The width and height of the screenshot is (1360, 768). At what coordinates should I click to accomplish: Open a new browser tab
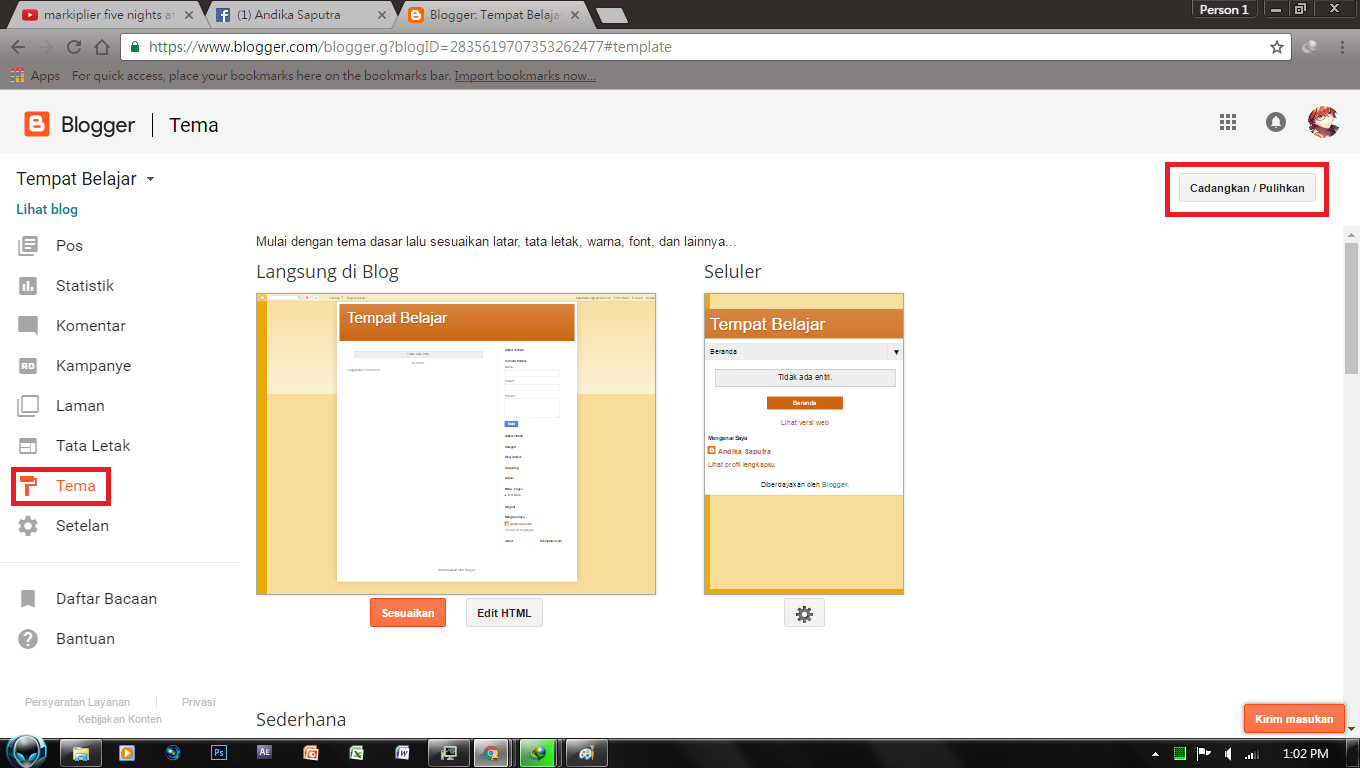coord(611,15)
